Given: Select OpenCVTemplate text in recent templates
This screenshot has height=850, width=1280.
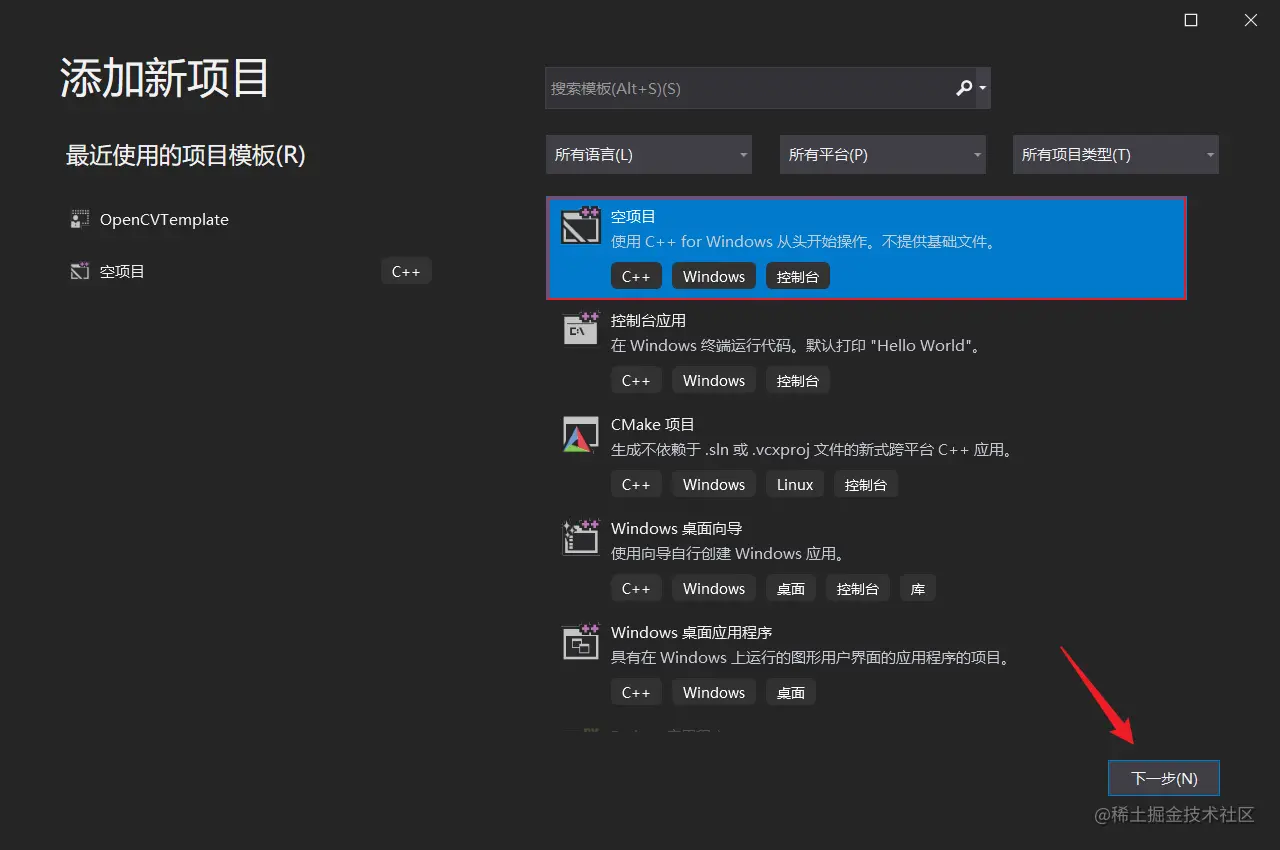Looking at the screenshot, I should pyautogui.click(x=164, y=219).
